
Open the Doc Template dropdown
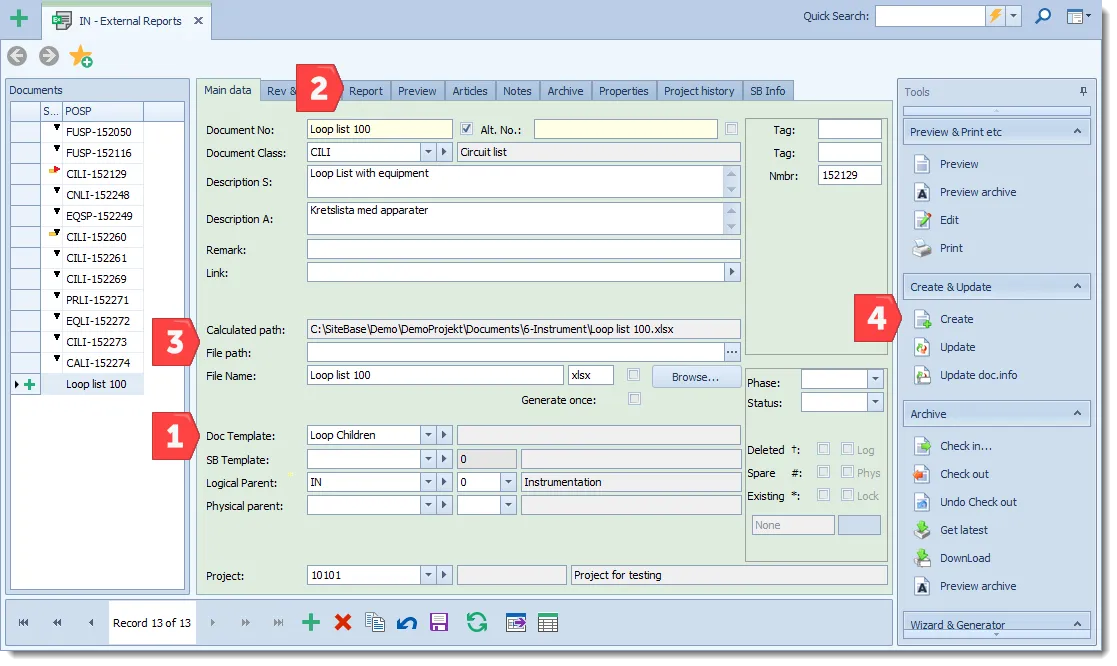pos(428,435)
